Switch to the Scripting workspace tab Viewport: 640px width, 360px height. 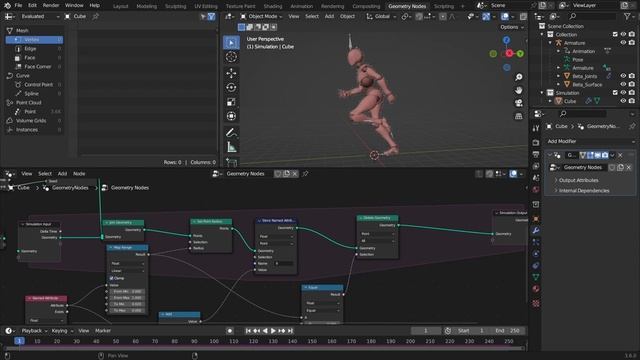444,6
